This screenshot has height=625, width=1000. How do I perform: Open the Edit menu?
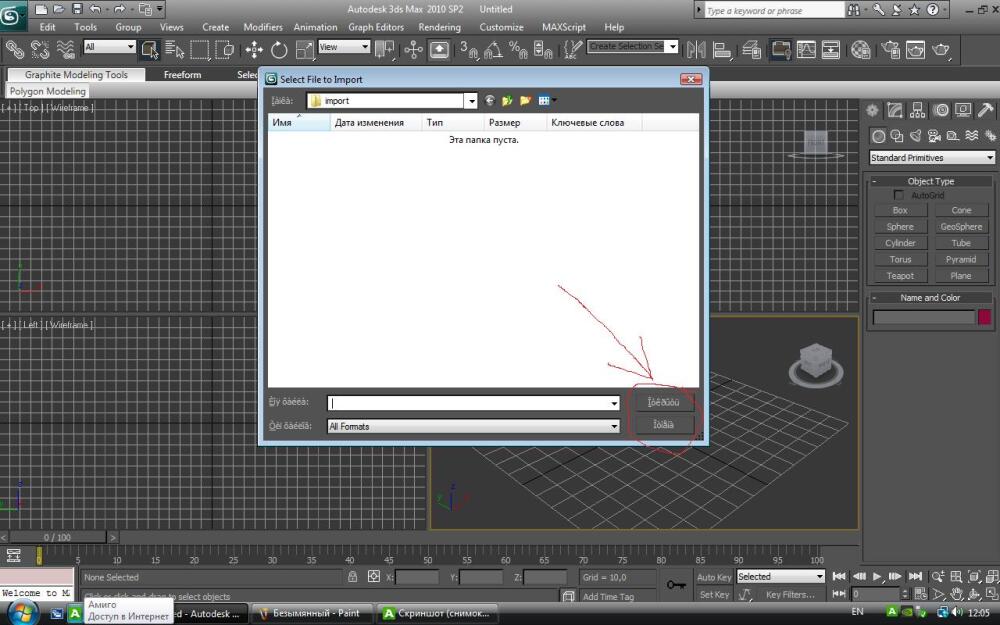[47, 27]
